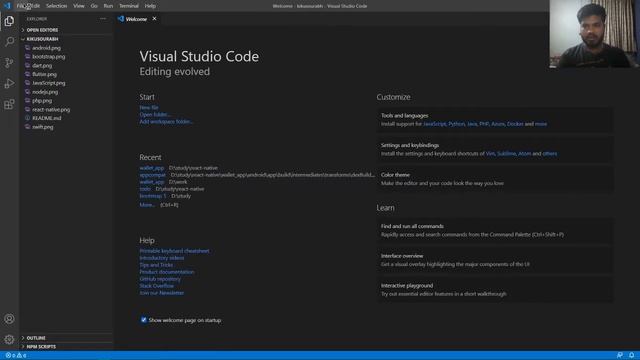
Task: Click the feedback icon in status bar
Action: (620, 356)
